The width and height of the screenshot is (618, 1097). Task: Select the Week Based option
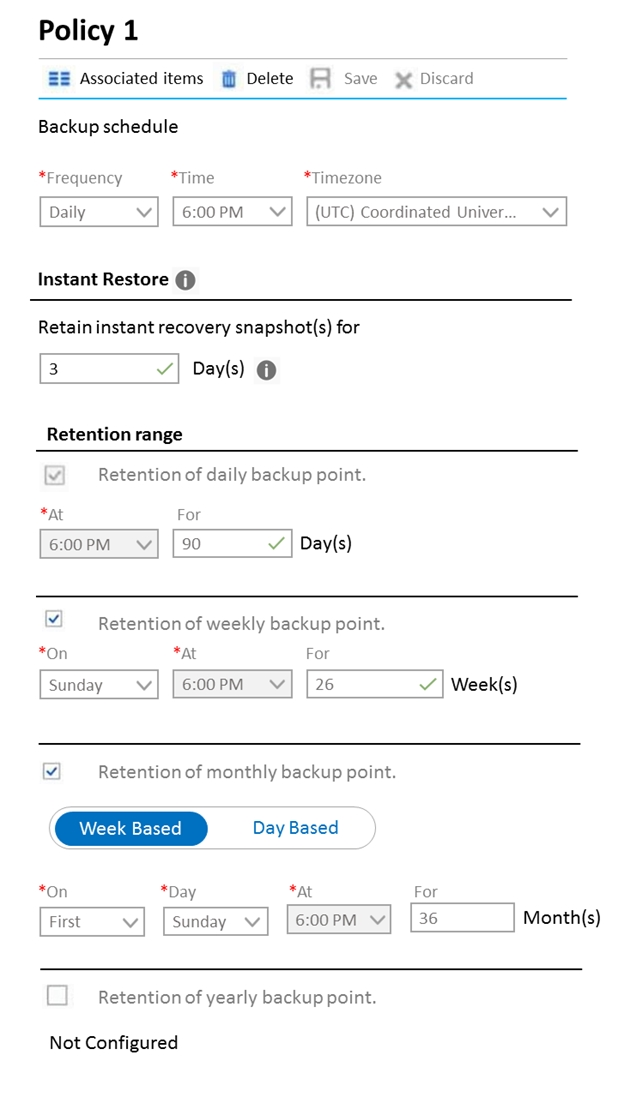[x=130, y=828]
